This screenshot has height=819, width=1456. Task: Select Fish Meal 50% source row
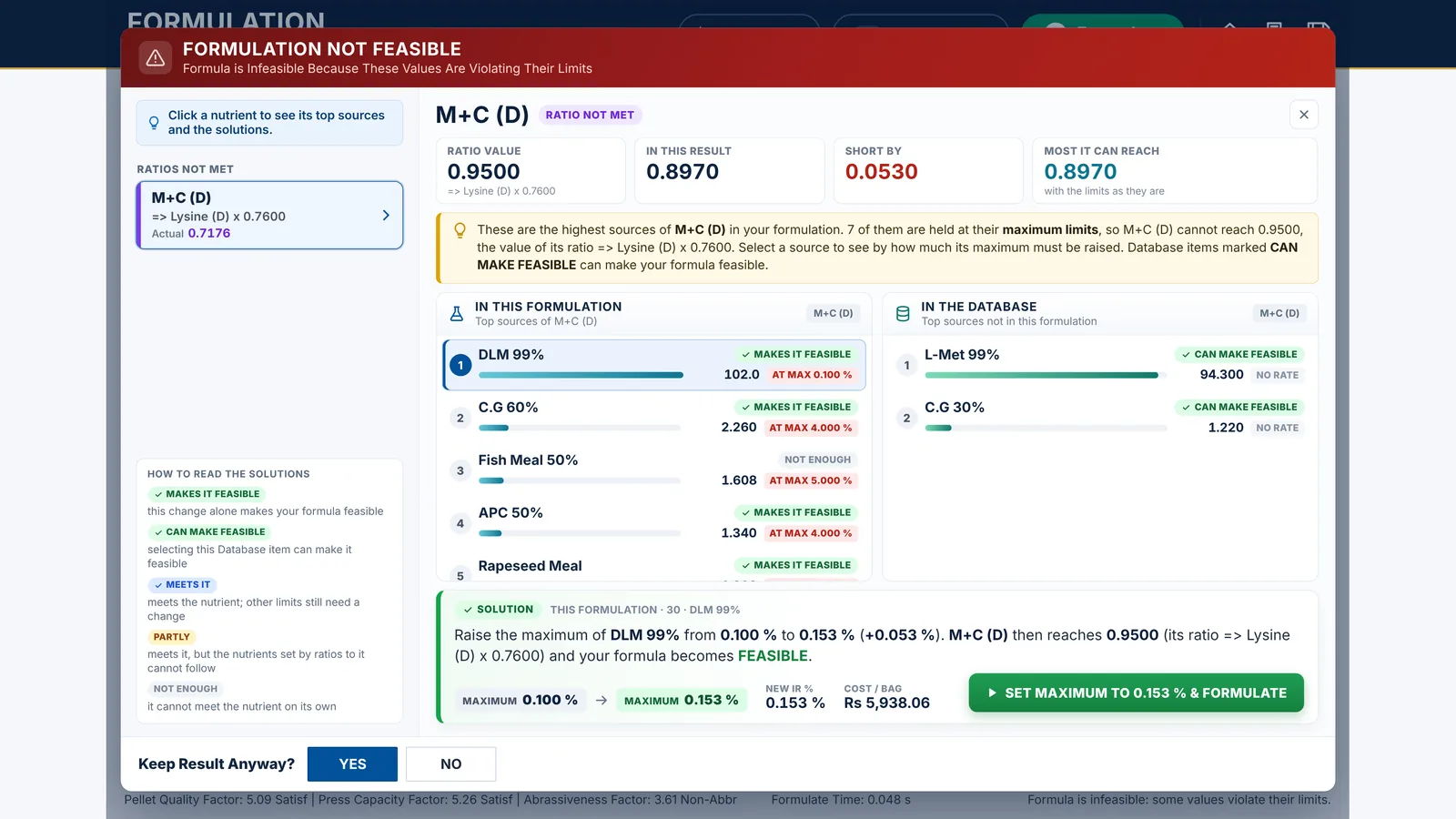click(x=653, y=470)
